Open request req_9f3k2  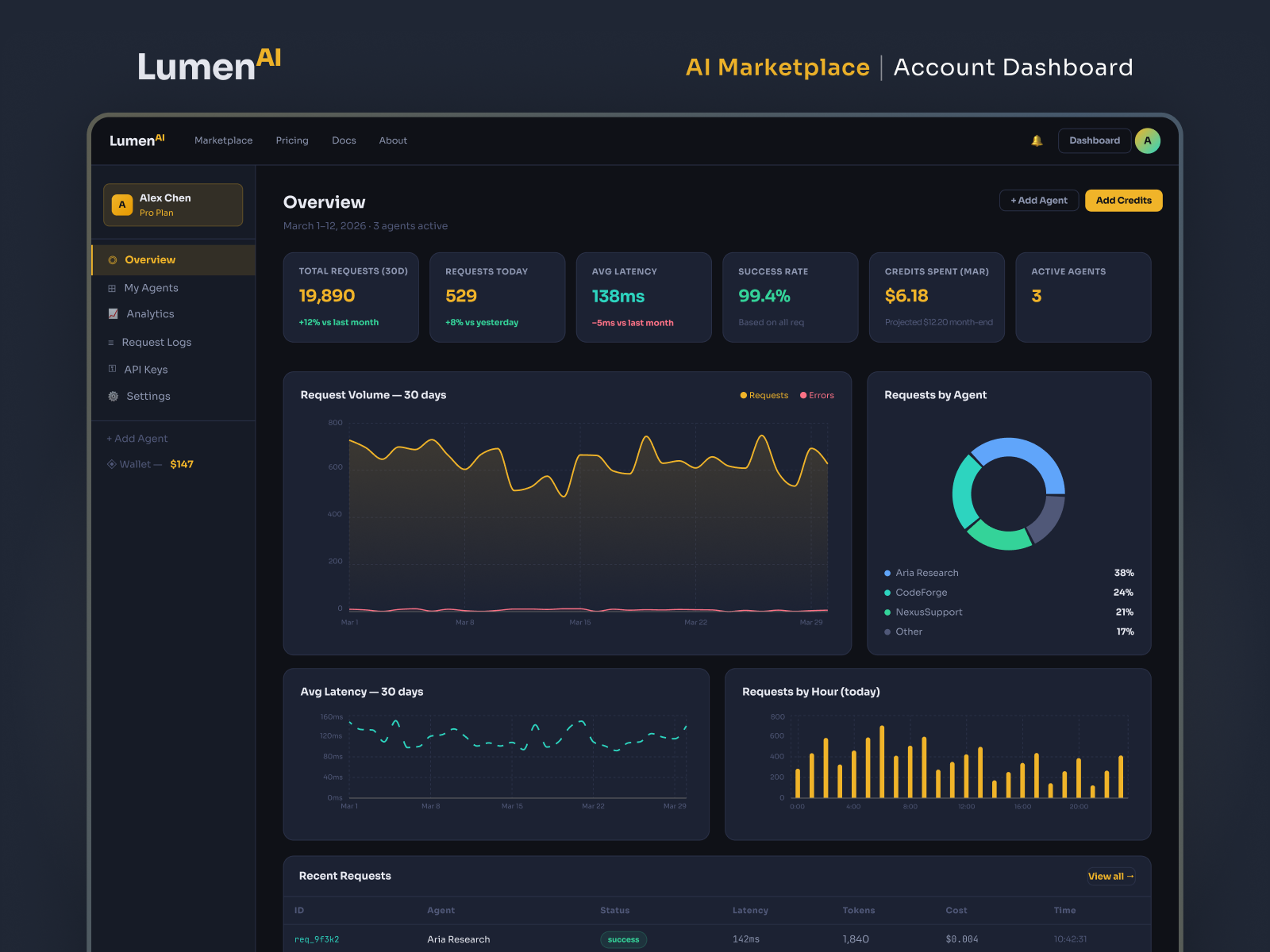coord(317,939)
